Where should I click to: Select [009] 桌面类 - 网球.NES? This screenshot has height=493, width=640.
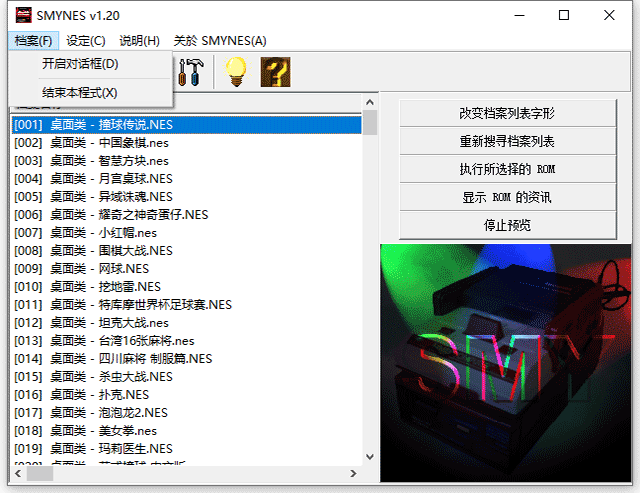click(187, 269)
